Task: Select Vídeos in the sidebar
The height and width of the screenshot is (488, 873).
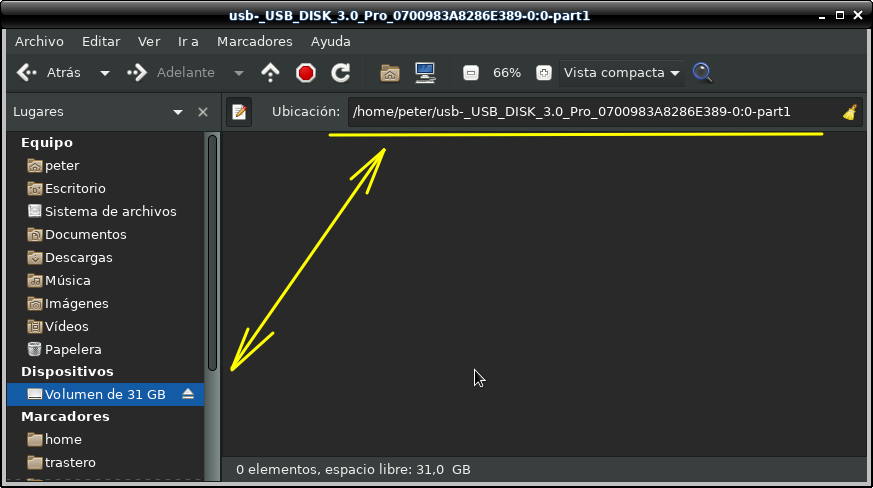Action: click(106, 326)
